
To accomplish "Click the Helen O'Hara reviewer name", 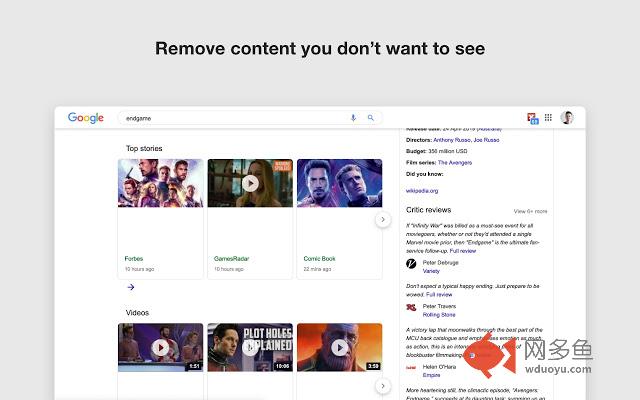I will point(440,367).
